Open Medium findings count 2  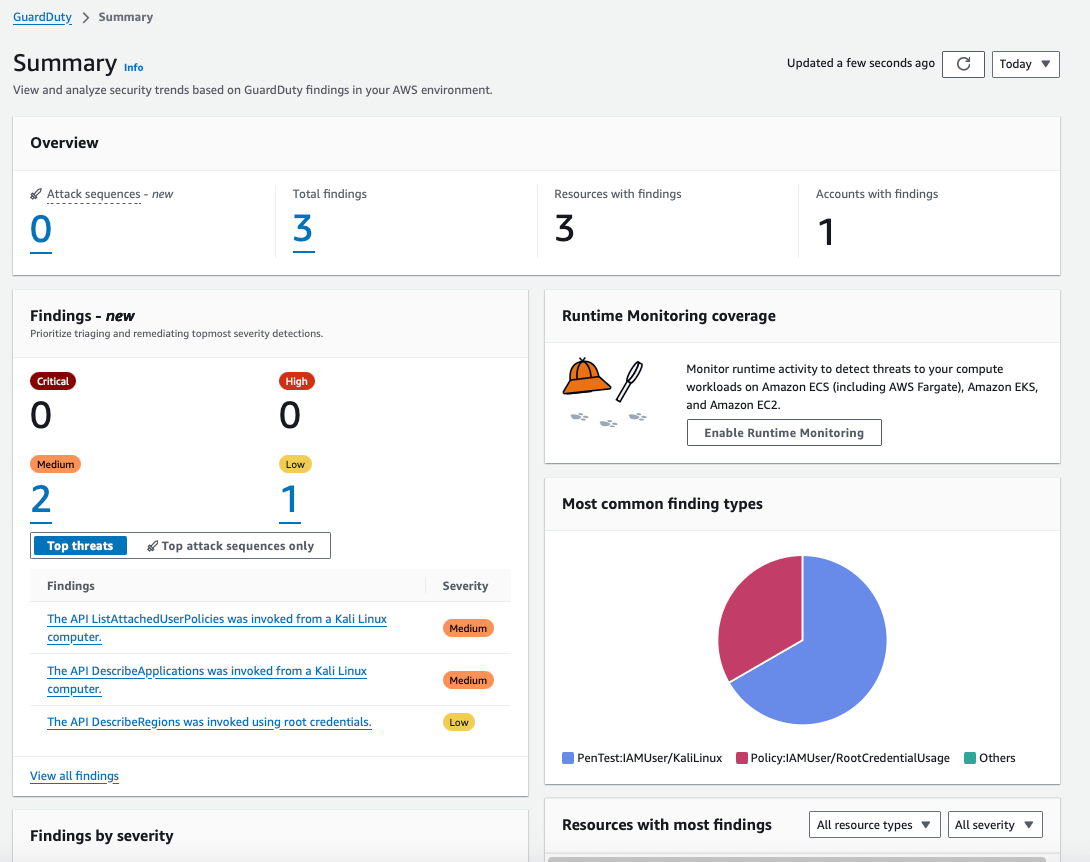click(41, 501)
